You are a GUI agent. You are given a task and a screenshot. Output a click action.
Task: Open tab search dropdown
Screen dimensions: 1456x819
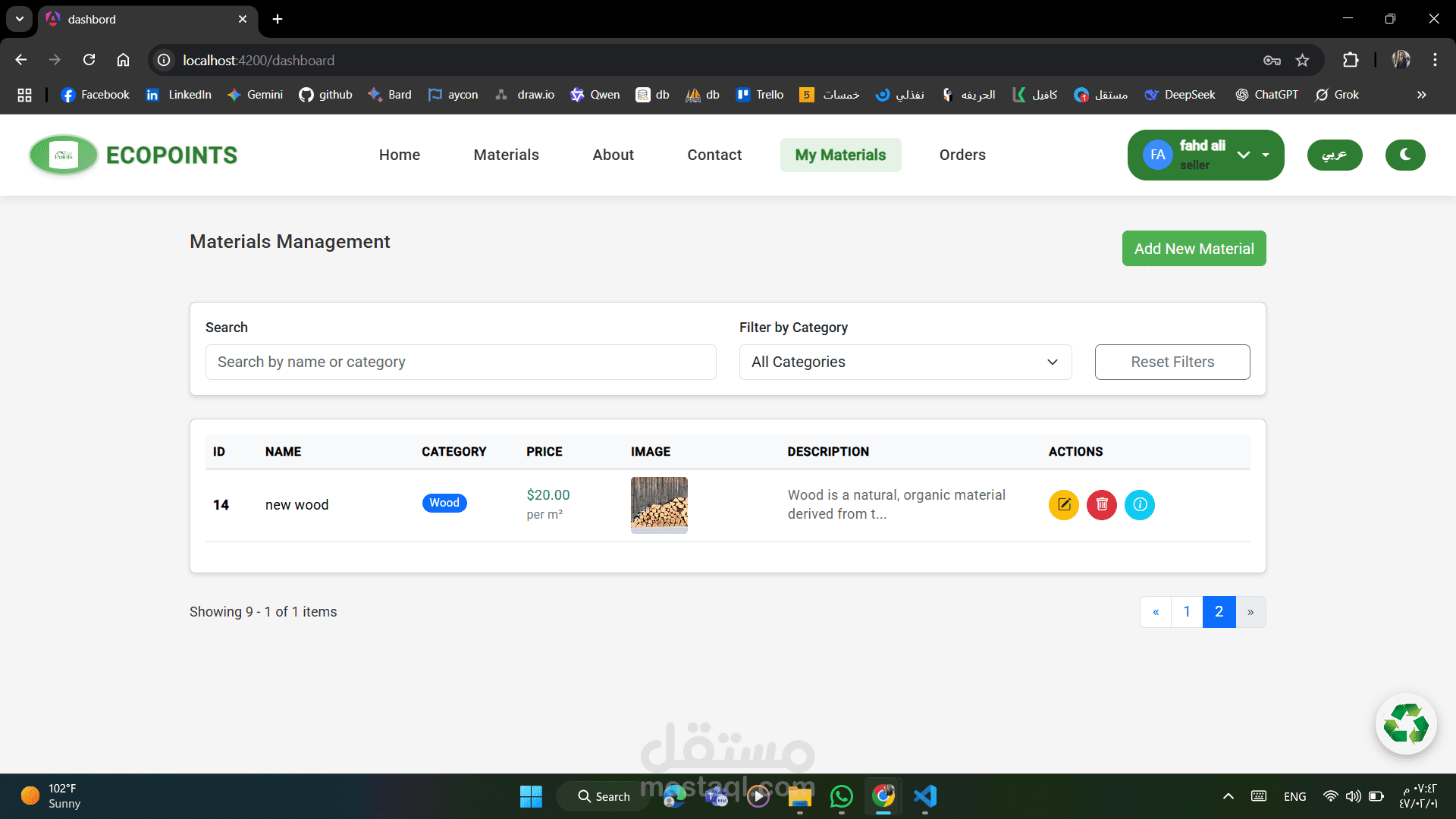(x=20, y=19)
